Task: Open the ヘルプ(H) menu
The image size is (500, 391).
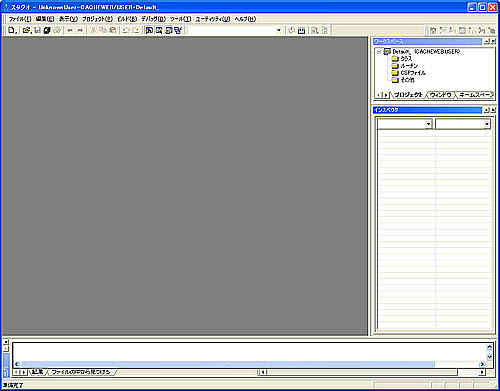Action: coord(245,19)
